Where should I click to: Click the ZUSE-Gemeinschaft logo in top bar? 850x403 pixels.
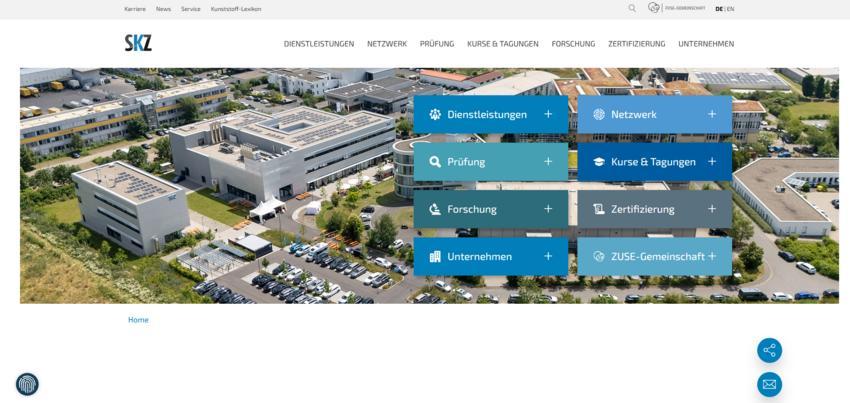tap(677, 8)
